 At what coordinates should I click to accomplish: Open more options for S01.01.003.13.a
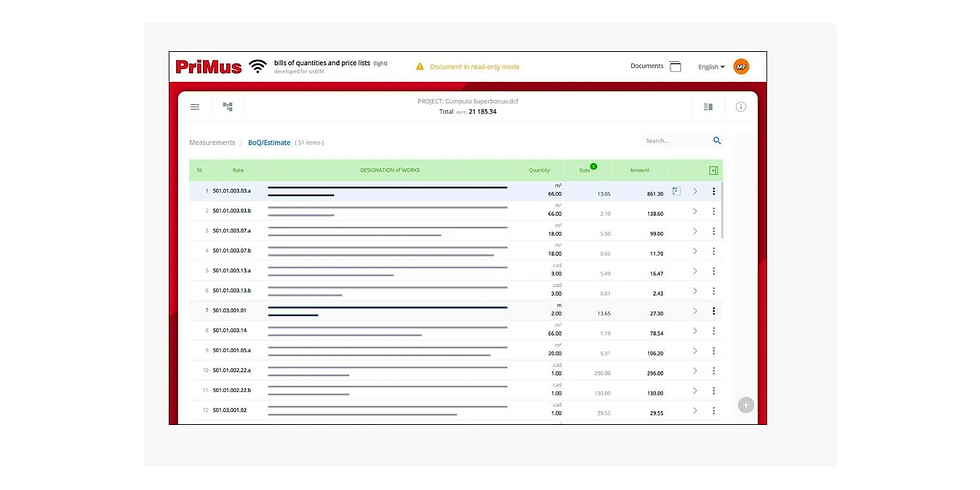tap(713, 271)
